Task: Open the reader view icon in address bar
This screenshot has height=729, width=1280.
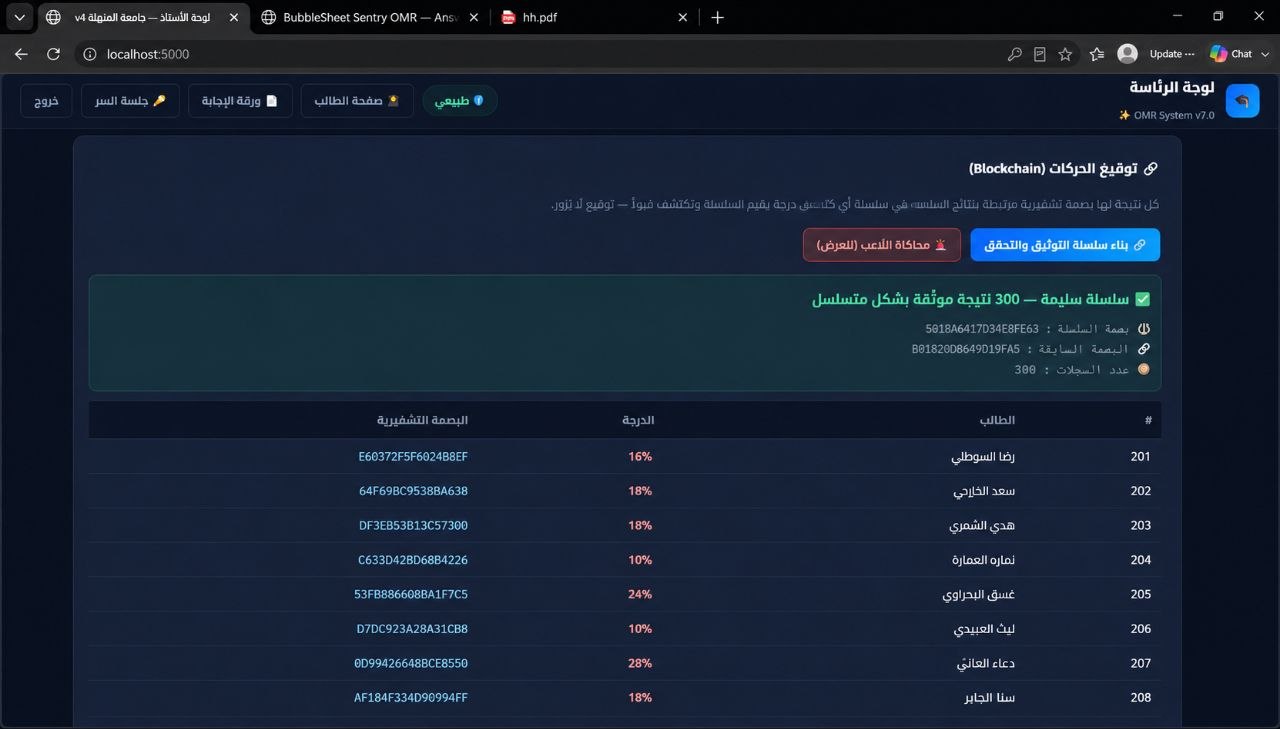Action: click(x=1040, y=54)
